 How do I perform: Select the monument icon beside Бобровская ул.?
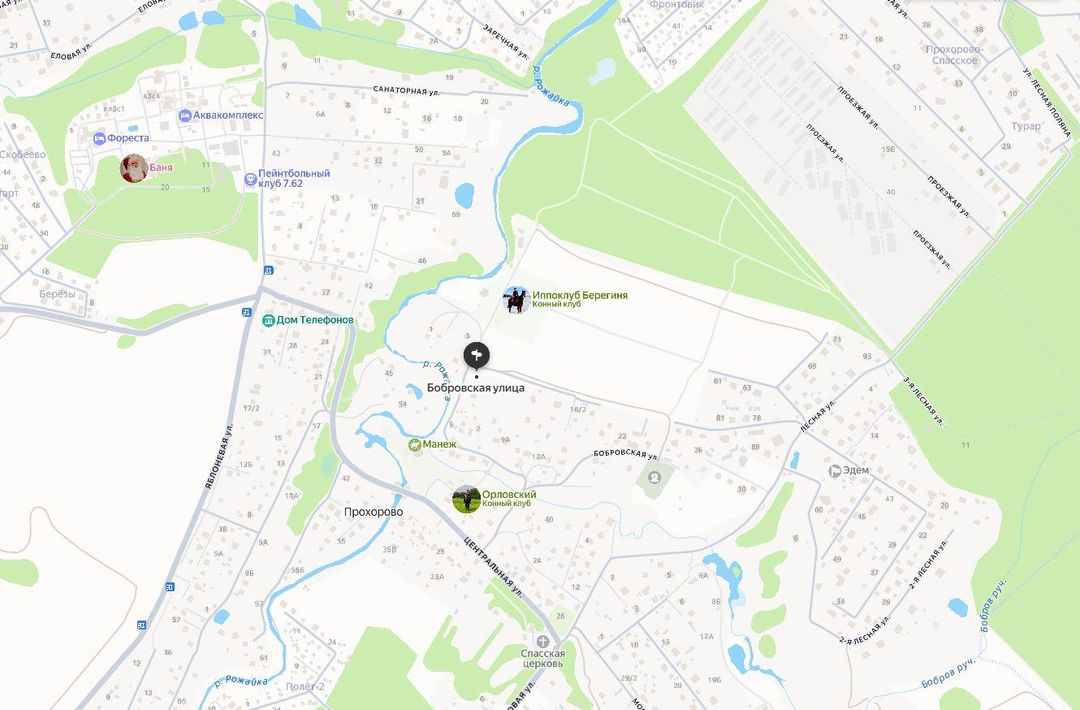(654, 477)
